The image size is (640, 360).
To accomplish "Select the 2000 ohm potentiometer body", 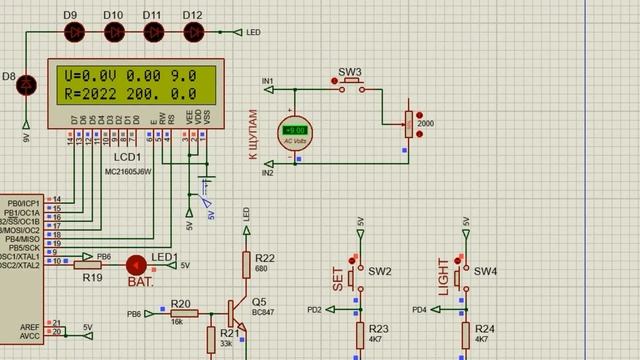I will pyautogui.click(x=409, y=124).
